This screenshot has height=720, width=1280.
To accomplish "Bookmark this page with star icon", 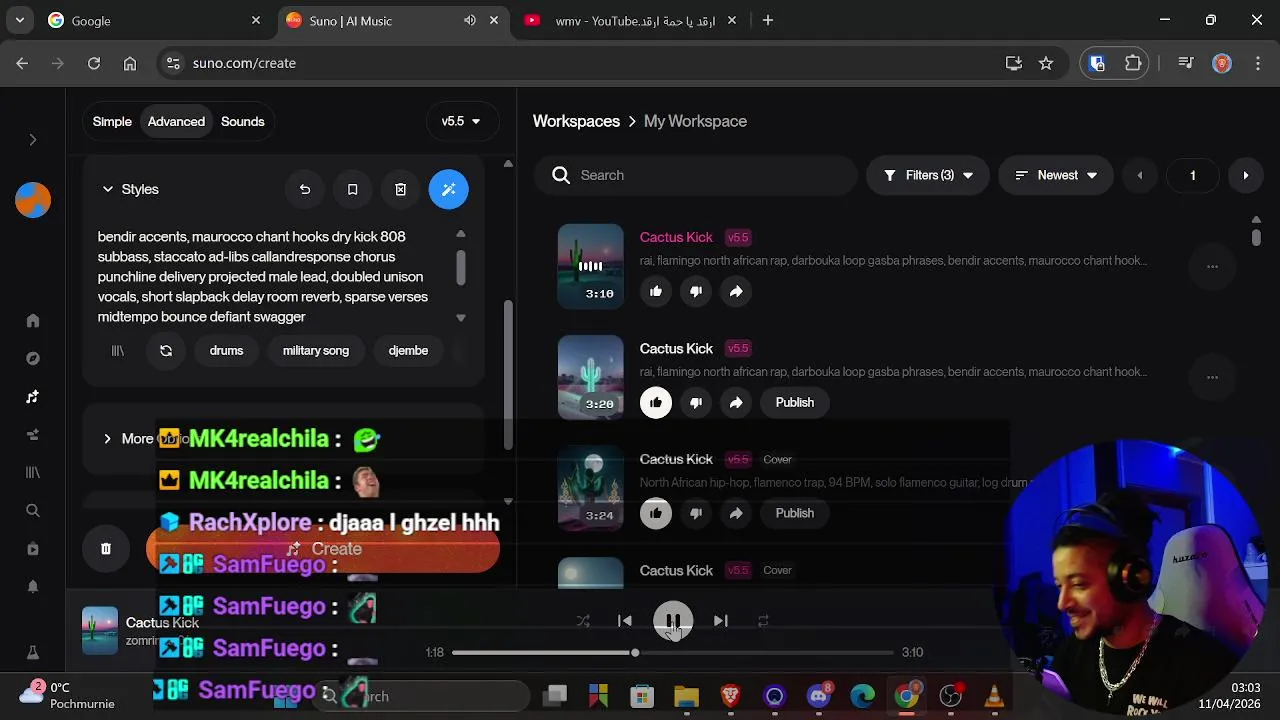I will [1046, 63].
